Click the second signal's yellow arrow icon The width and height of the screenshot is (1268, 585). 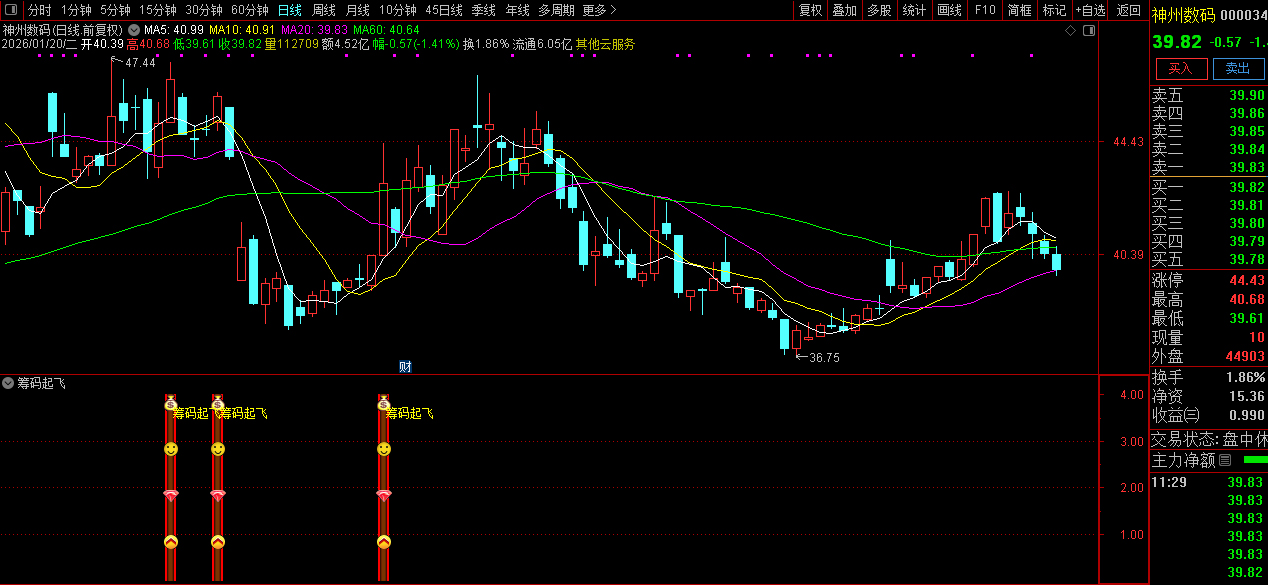pyautogui.click(x=217, y=542)
